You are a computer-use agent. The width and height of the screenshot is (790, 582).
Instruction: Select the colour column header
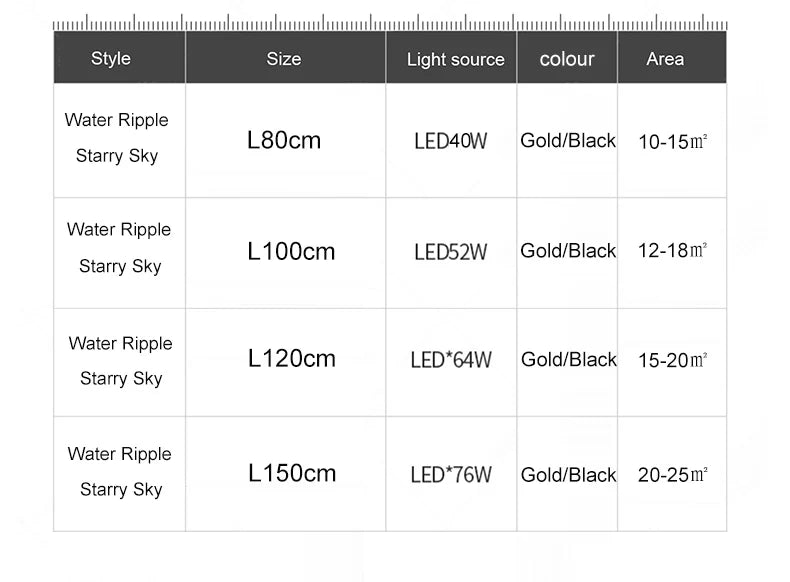[567, 59]
